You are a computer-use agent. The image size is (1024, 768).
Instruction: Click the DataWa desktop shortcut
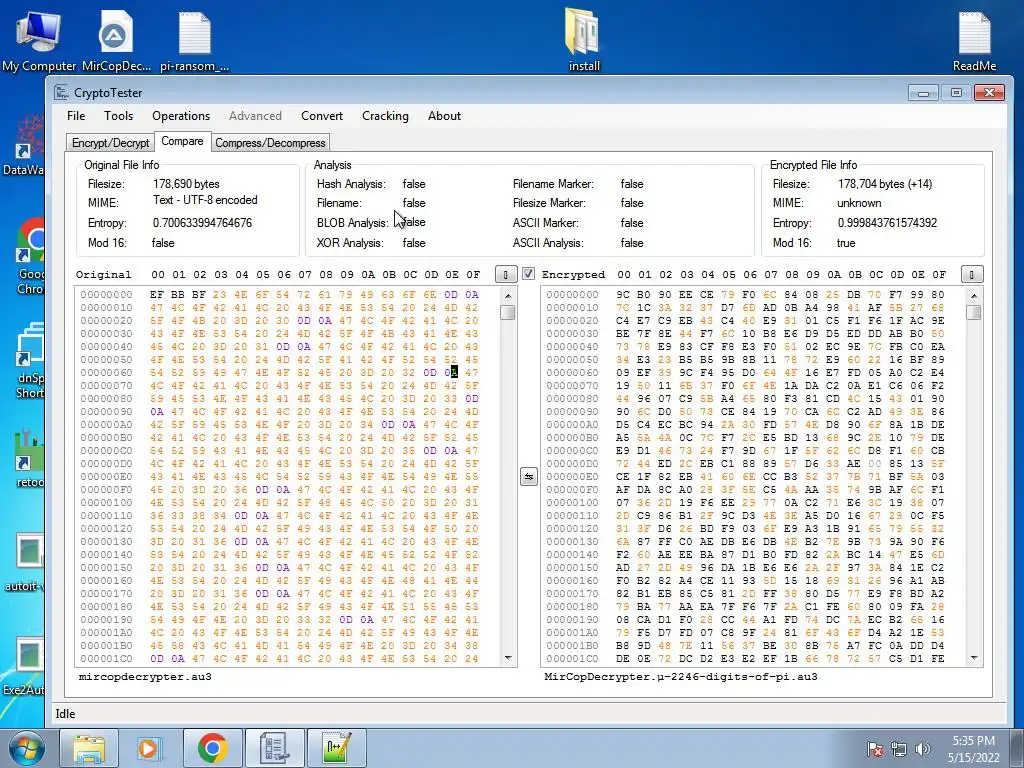point(25,145)
